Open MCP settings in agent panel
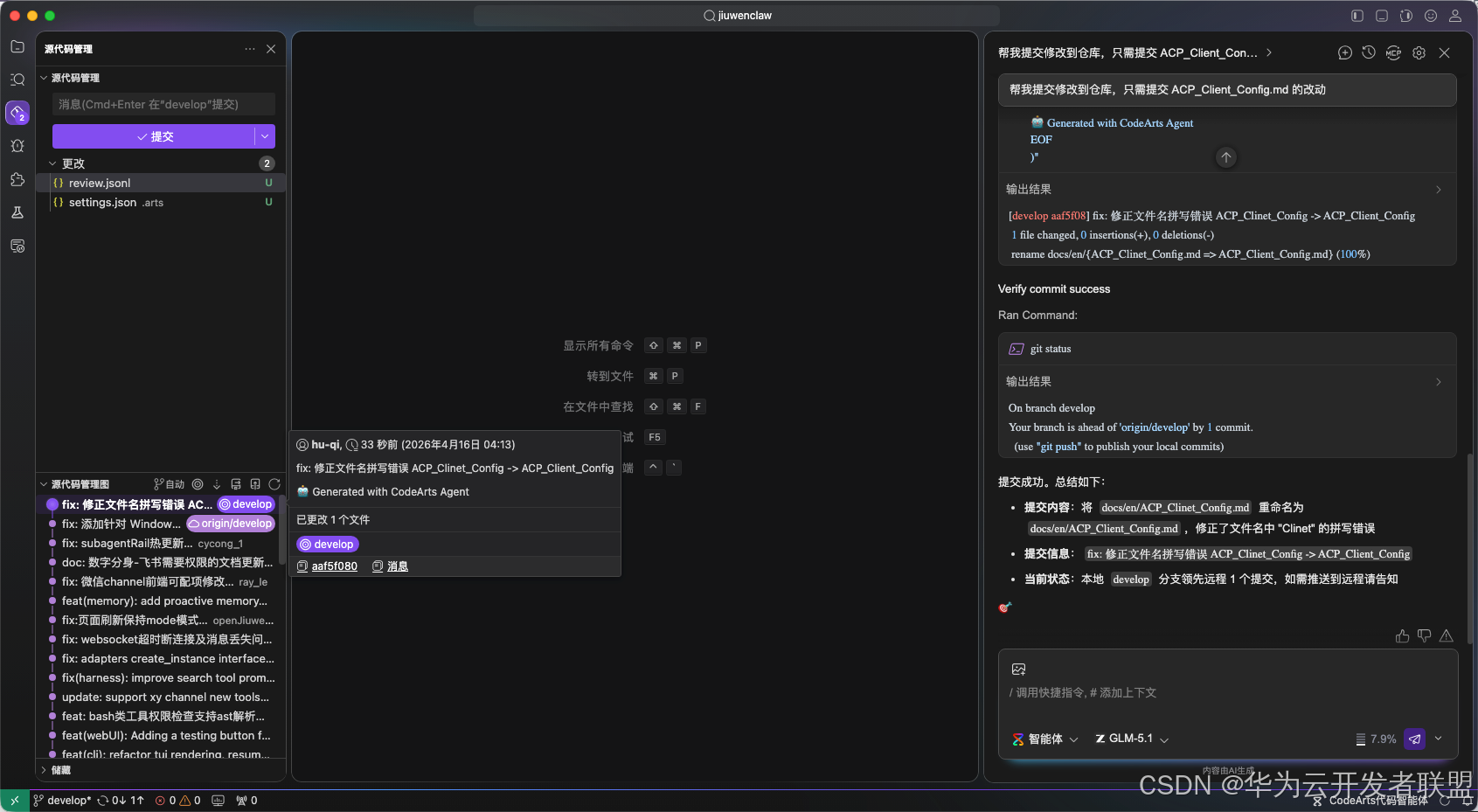The image size is (1478, 812). point(1394,52)
